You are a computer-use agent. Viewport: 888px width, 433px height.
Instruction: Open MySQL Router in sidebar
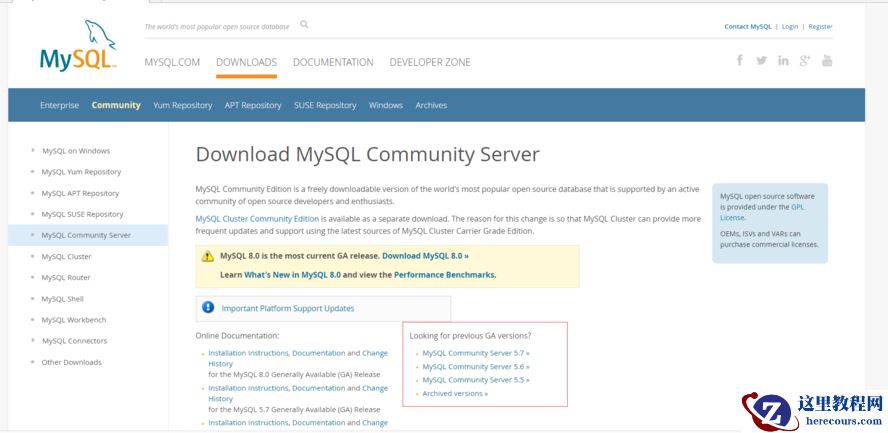[66, 278]
